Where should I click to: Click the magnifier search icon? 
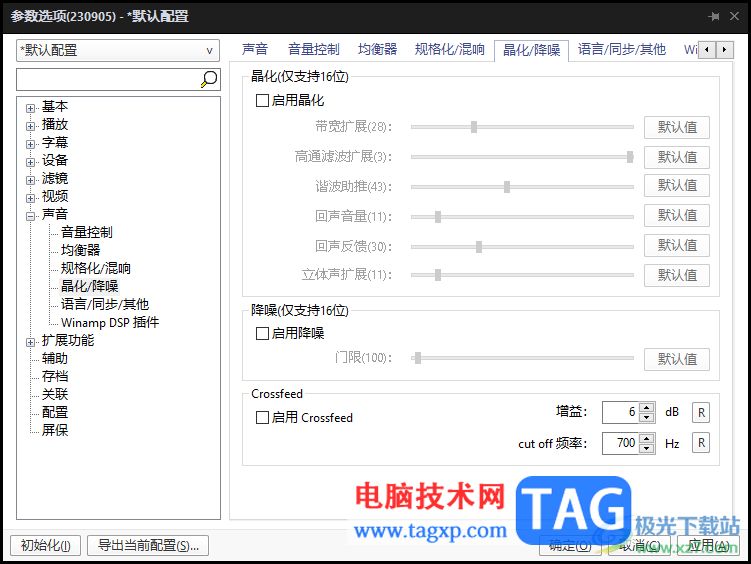coord(209,79)
